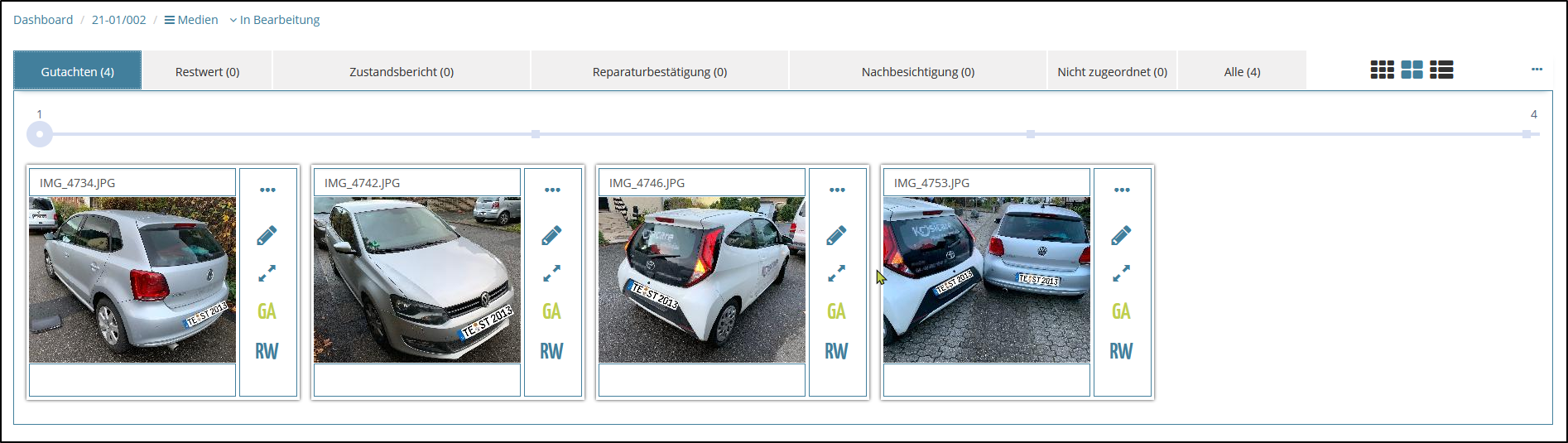This screenshot has height=443, width=1568.
Task: Toggle GA marker on IMG_4753.JPG
Action: 1121,311
